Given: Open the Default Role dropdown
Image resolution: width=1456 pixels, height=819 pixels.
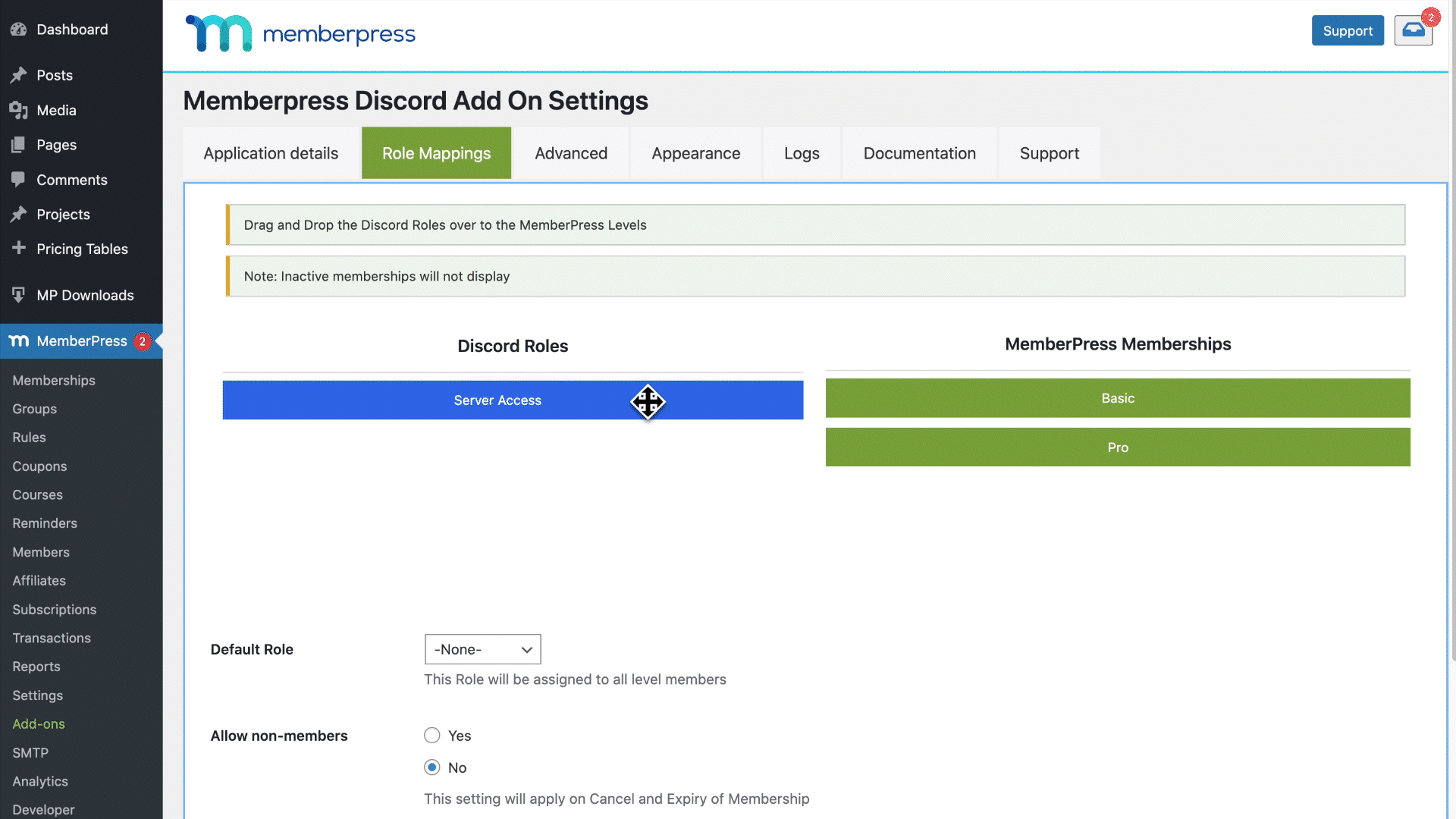Looking at the screenshot, I should click(482, 650).
